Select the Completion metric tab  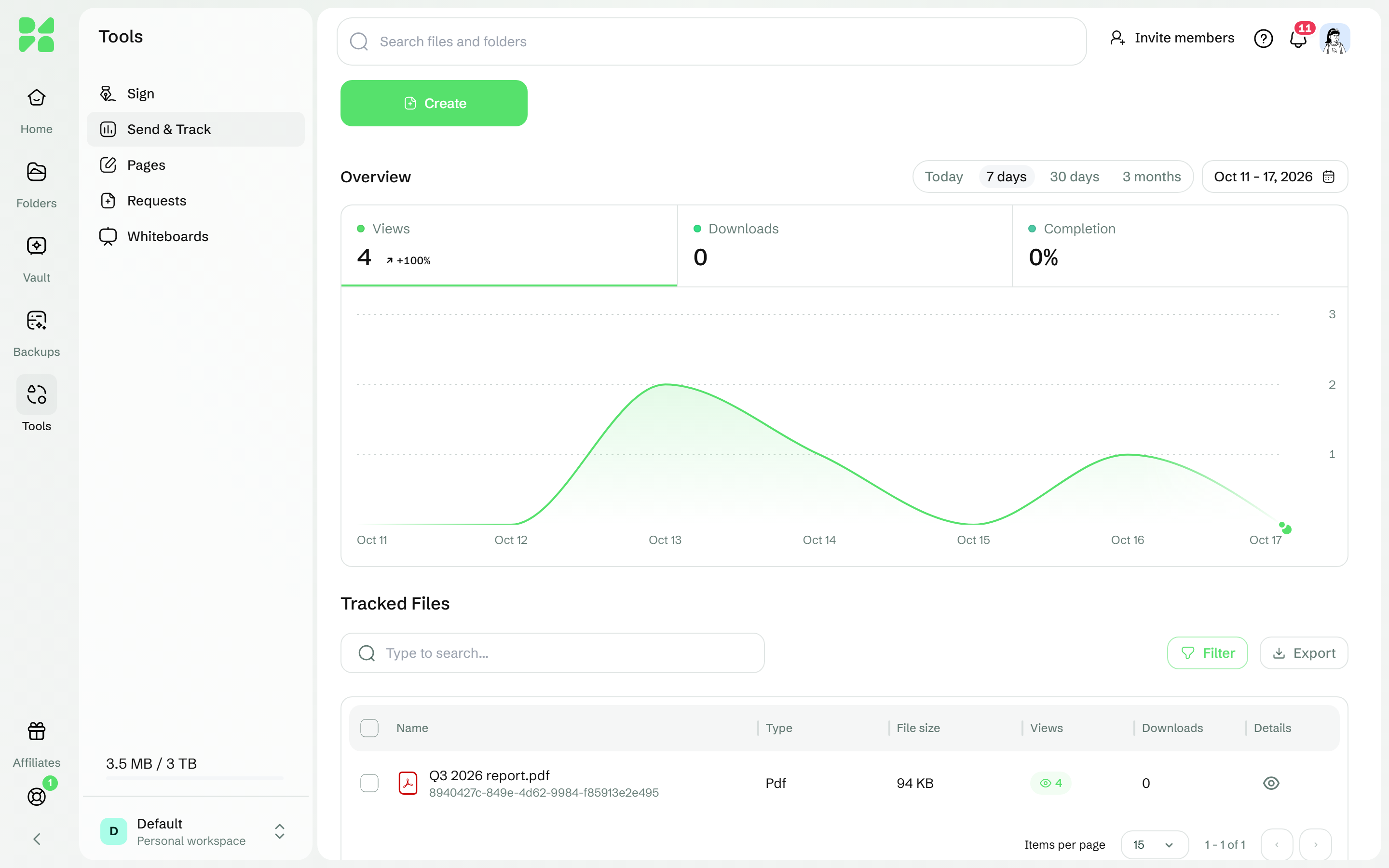click(1180, 246)
